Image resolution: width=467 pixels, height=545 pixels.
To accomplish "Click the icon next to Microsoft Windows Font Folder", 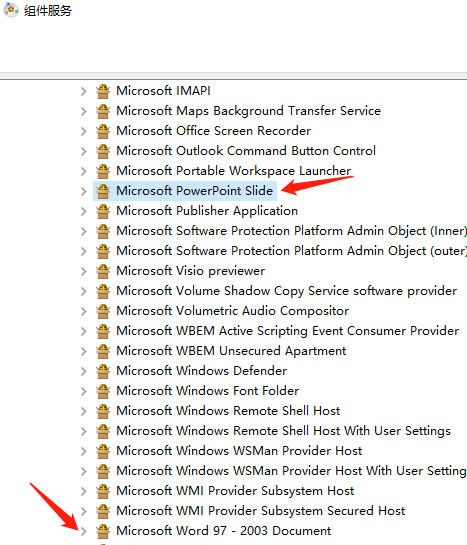I will click(103, 391).
